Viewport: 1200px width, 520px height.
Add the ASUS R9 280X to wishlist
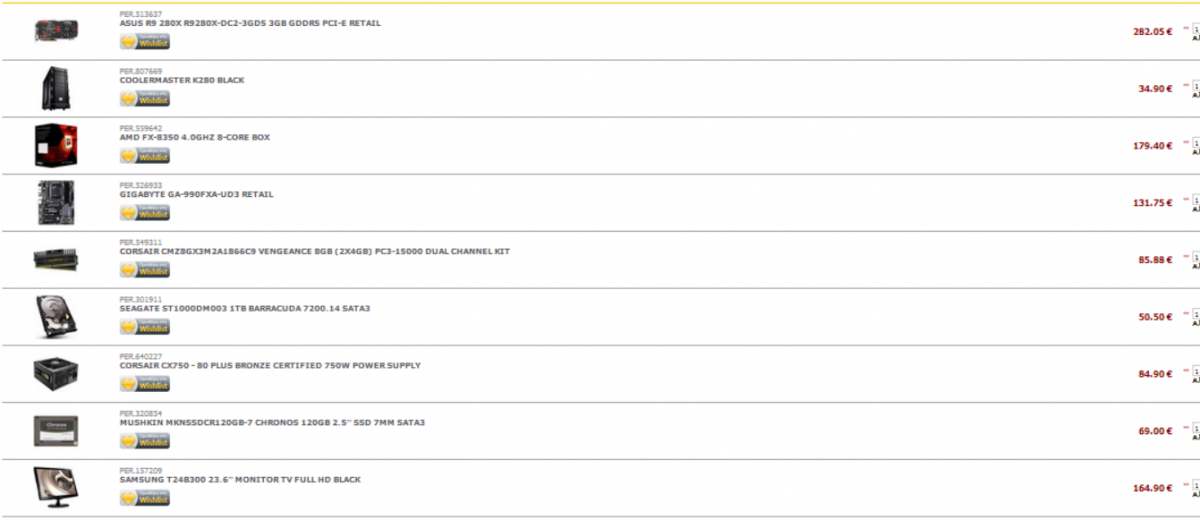tap(145, 42)
